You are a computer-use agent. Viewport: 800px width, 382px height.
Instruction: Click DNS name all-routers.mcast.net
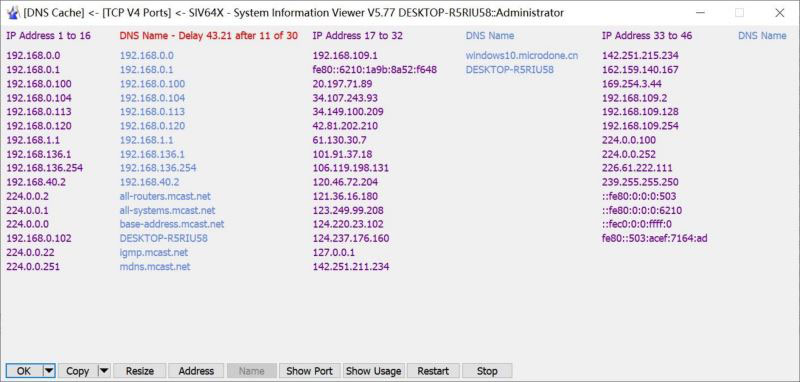(x=165, y=196)
